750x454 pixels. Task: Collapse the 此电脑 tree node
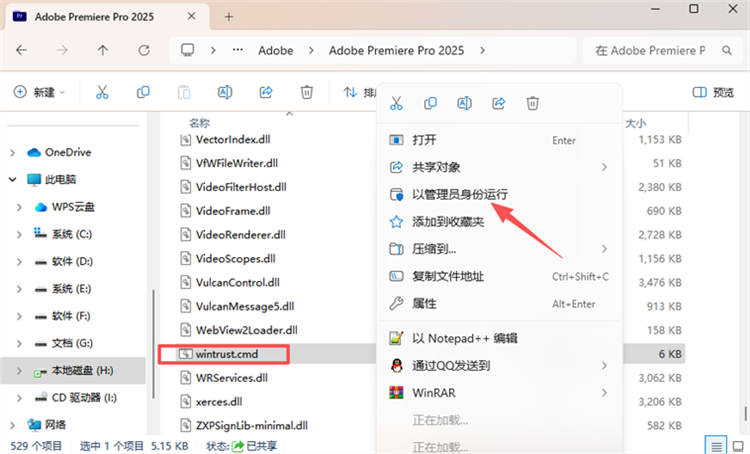pyautogui.click(x=12, y=179)
